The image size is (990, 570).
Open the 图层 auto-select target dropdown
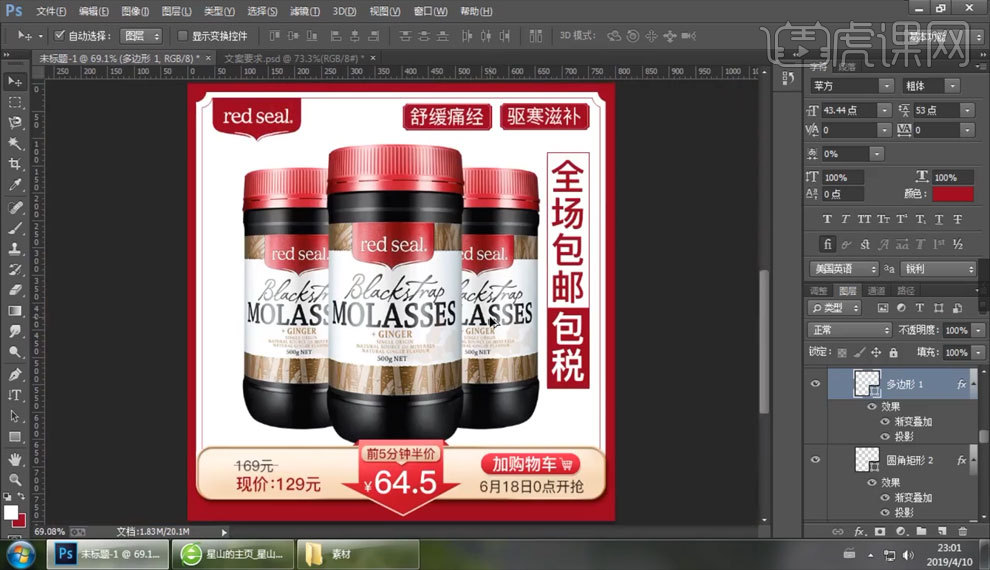[x=143, y=36]
